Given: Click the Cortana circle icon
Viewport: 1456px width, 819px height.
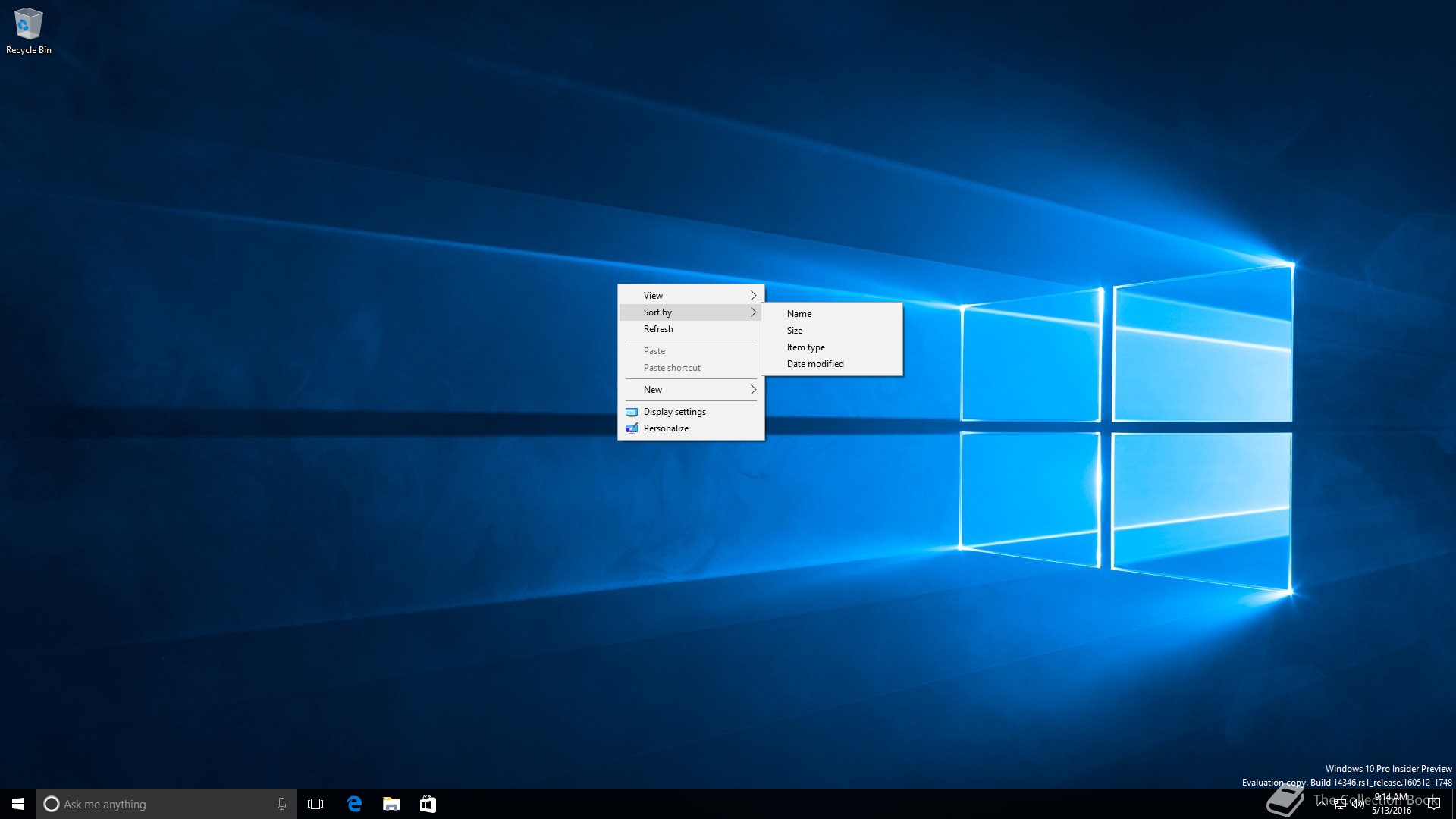Looking at the screenshot, I should [52, 804].
